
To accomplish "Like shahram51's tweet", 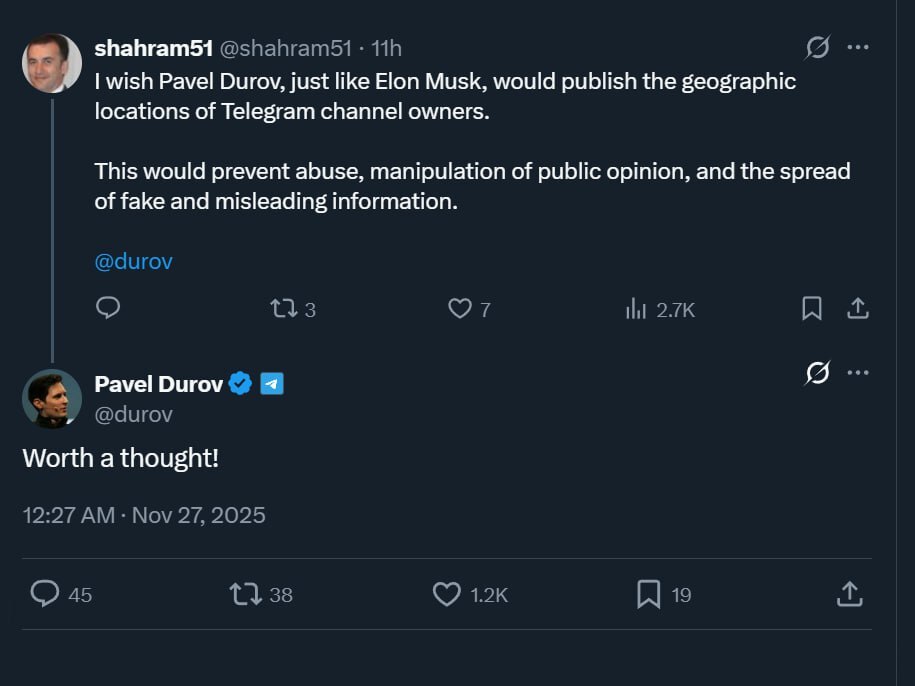I will [459, 309].
